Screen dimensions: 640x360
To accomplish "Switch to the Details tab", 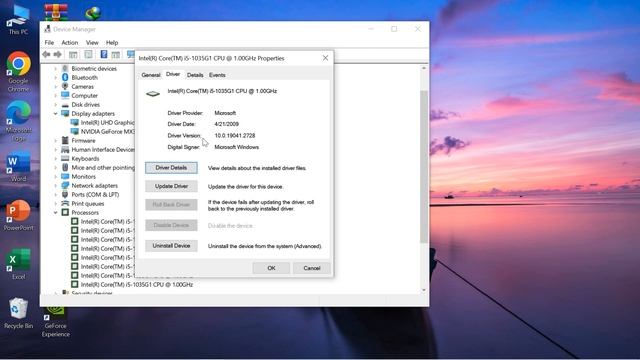I will click(x=195, y=75).
